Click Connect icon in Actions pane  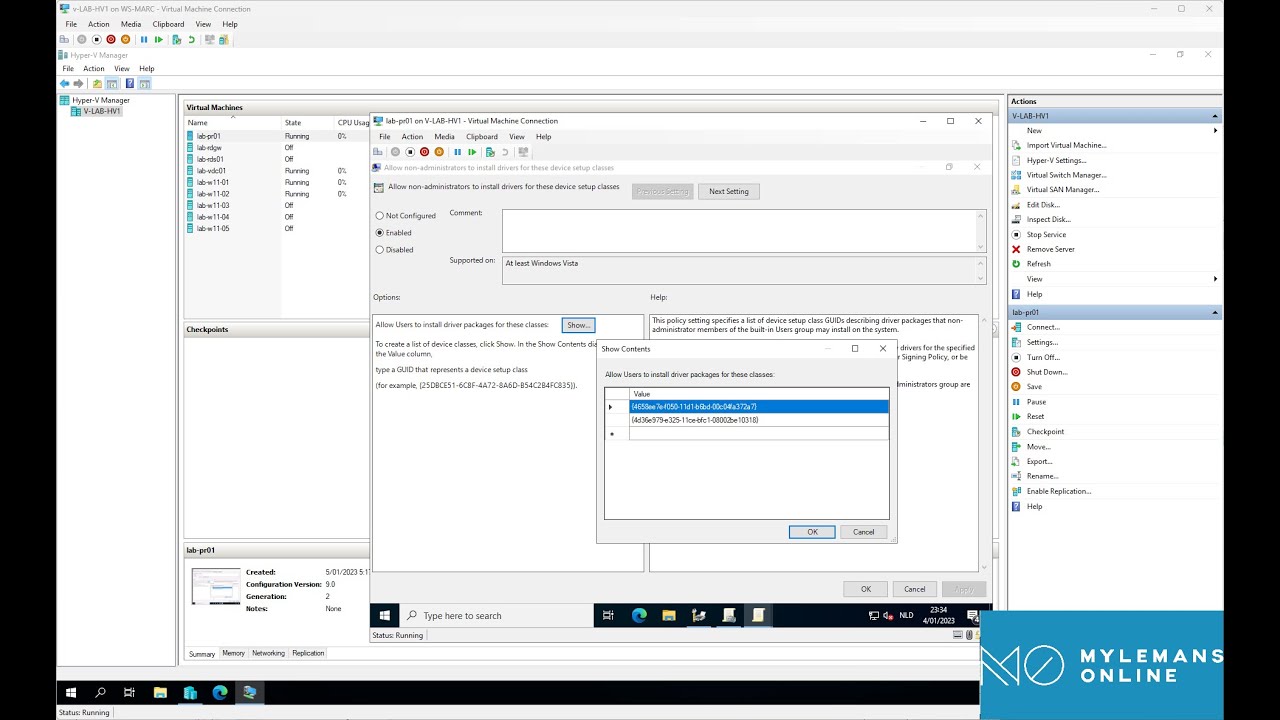tap(1016, 327)
